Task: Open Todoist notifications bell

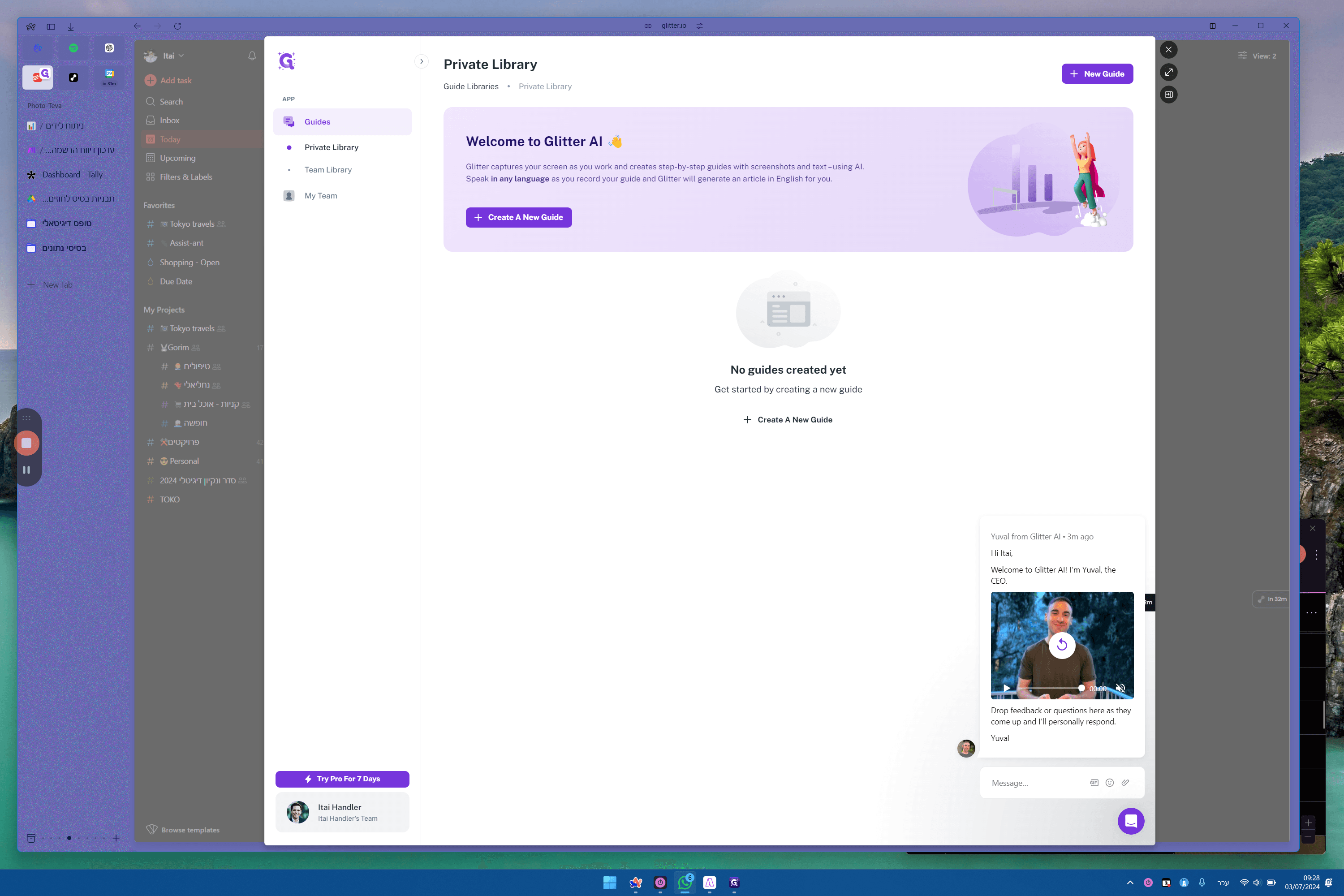Action: click(252, 56)
